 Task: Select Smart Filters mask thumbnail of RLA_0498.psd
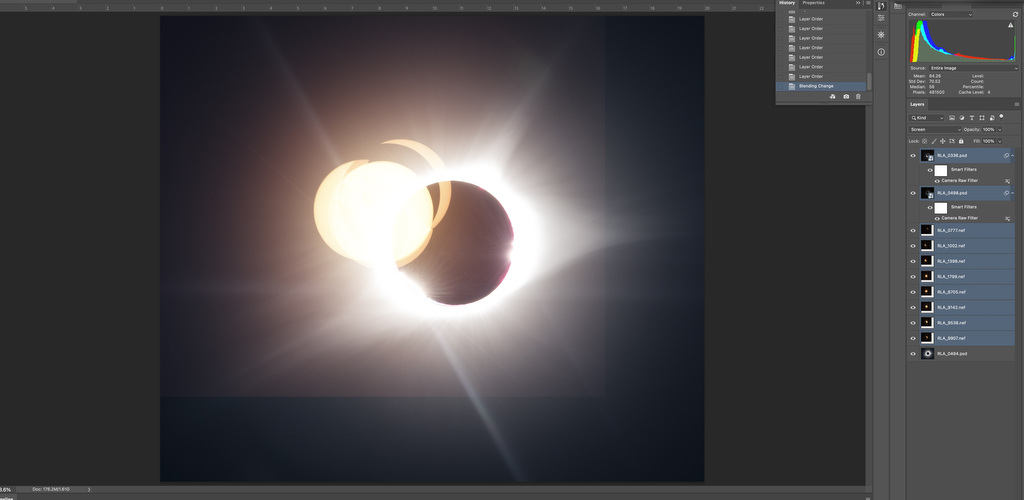pos(940,208)
